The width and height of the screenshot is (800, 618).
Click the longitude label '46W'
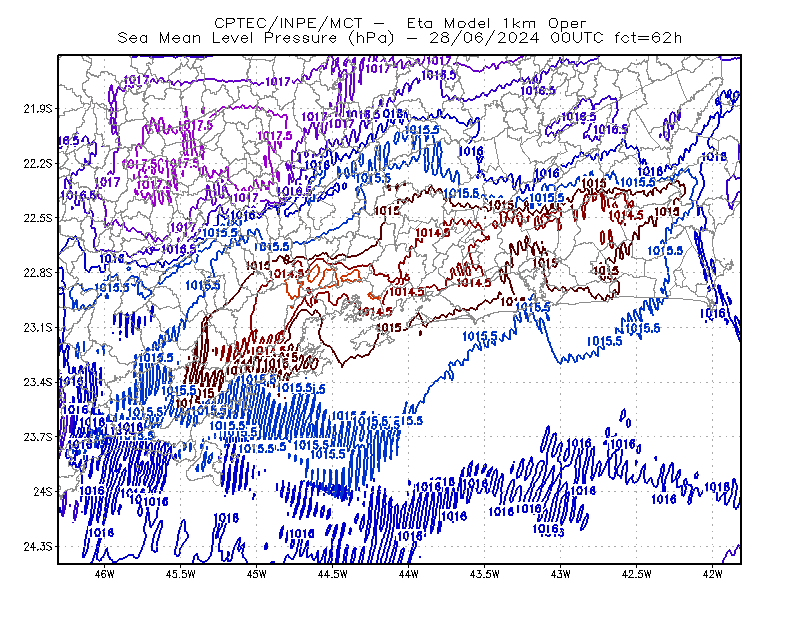click(105, 574)
